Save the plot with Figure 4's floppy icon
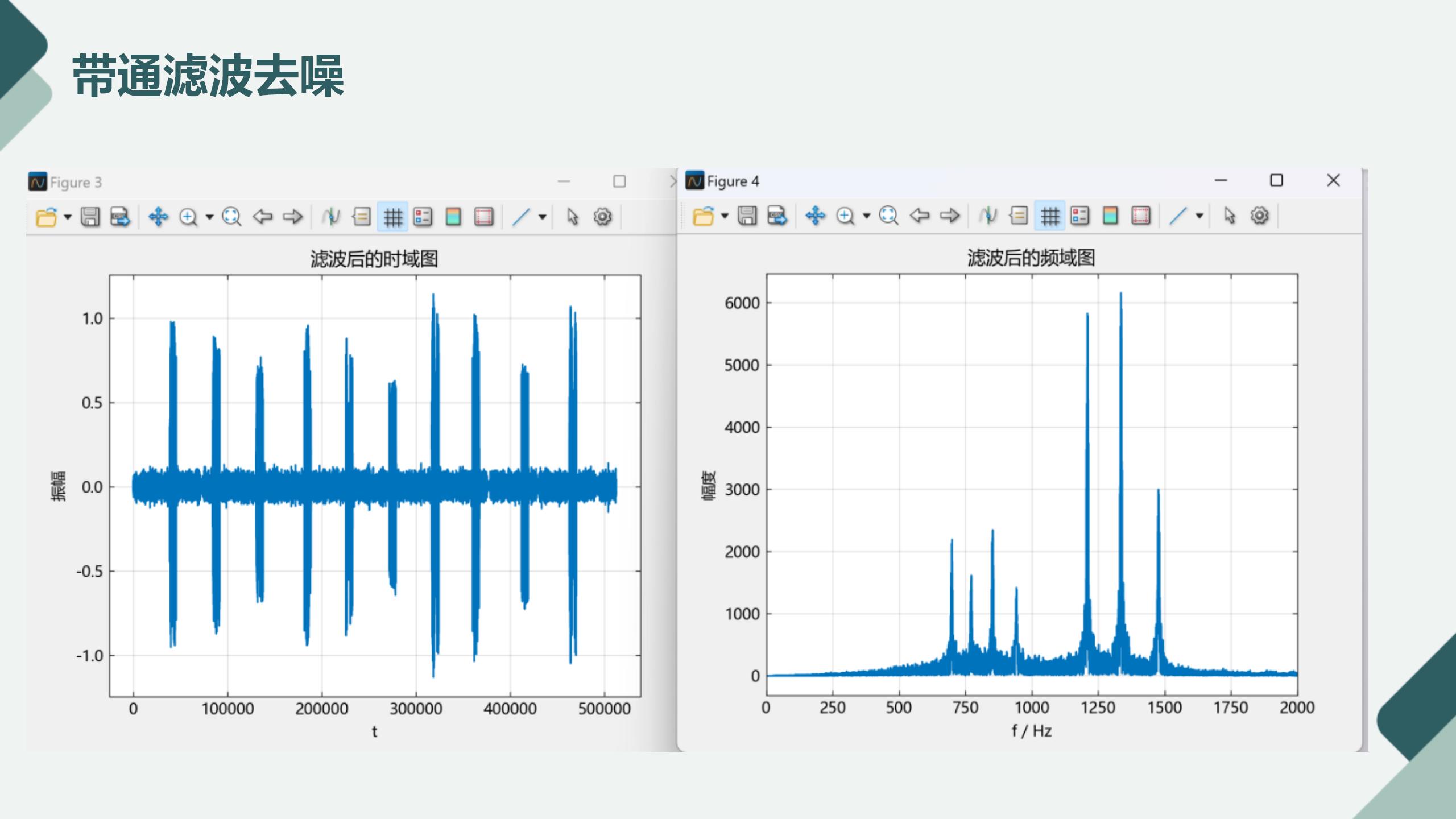Image resolution: width=1456 pixels, height=819 pixels. [x=747, y=216]
